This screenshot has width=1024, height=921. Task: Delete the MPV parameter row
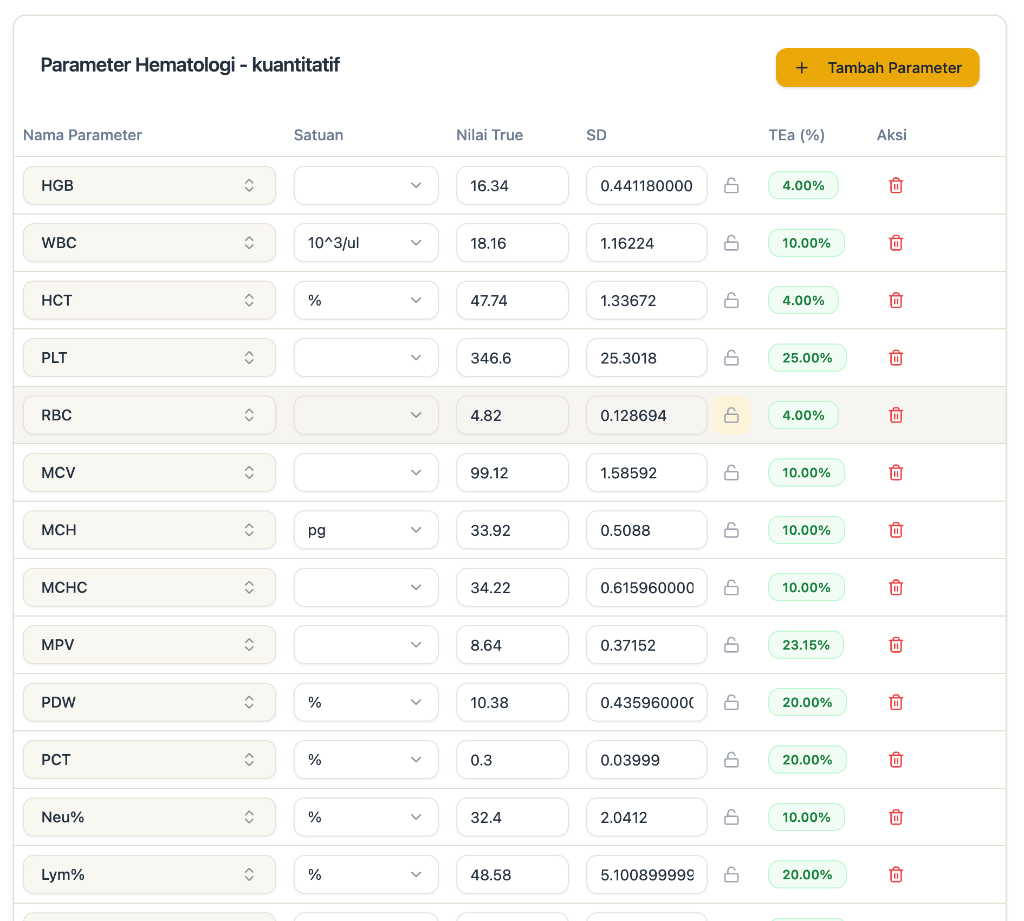tap(896, 645)
